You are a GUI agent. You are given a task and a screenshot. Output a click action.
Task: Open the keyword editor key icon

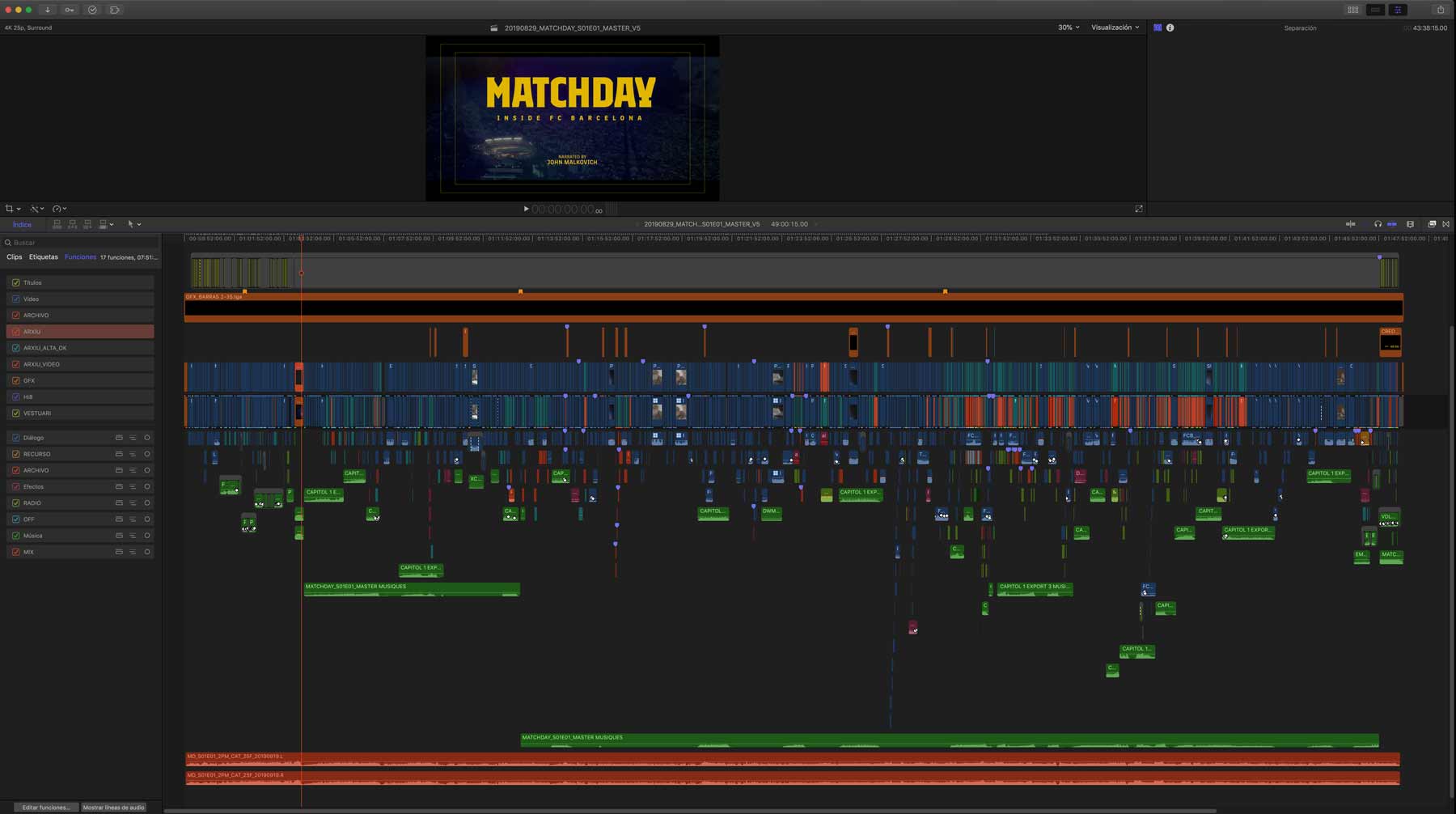[70, 10]
